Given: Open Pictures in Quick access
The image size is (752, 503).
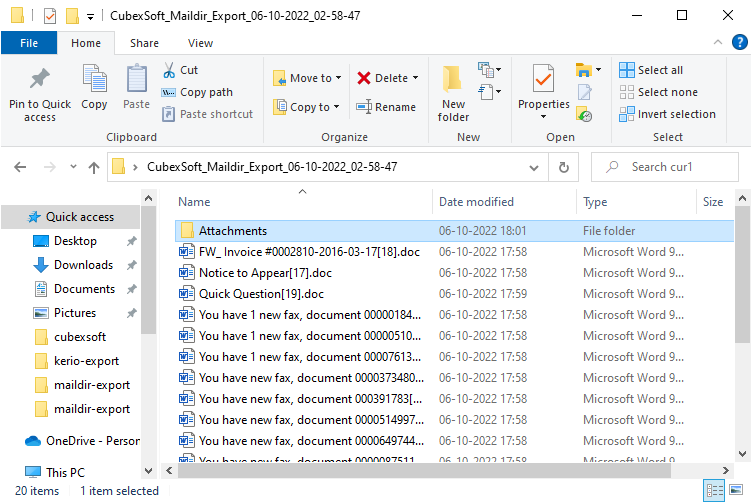Looking at the screenshot, I should coord(75,313).
